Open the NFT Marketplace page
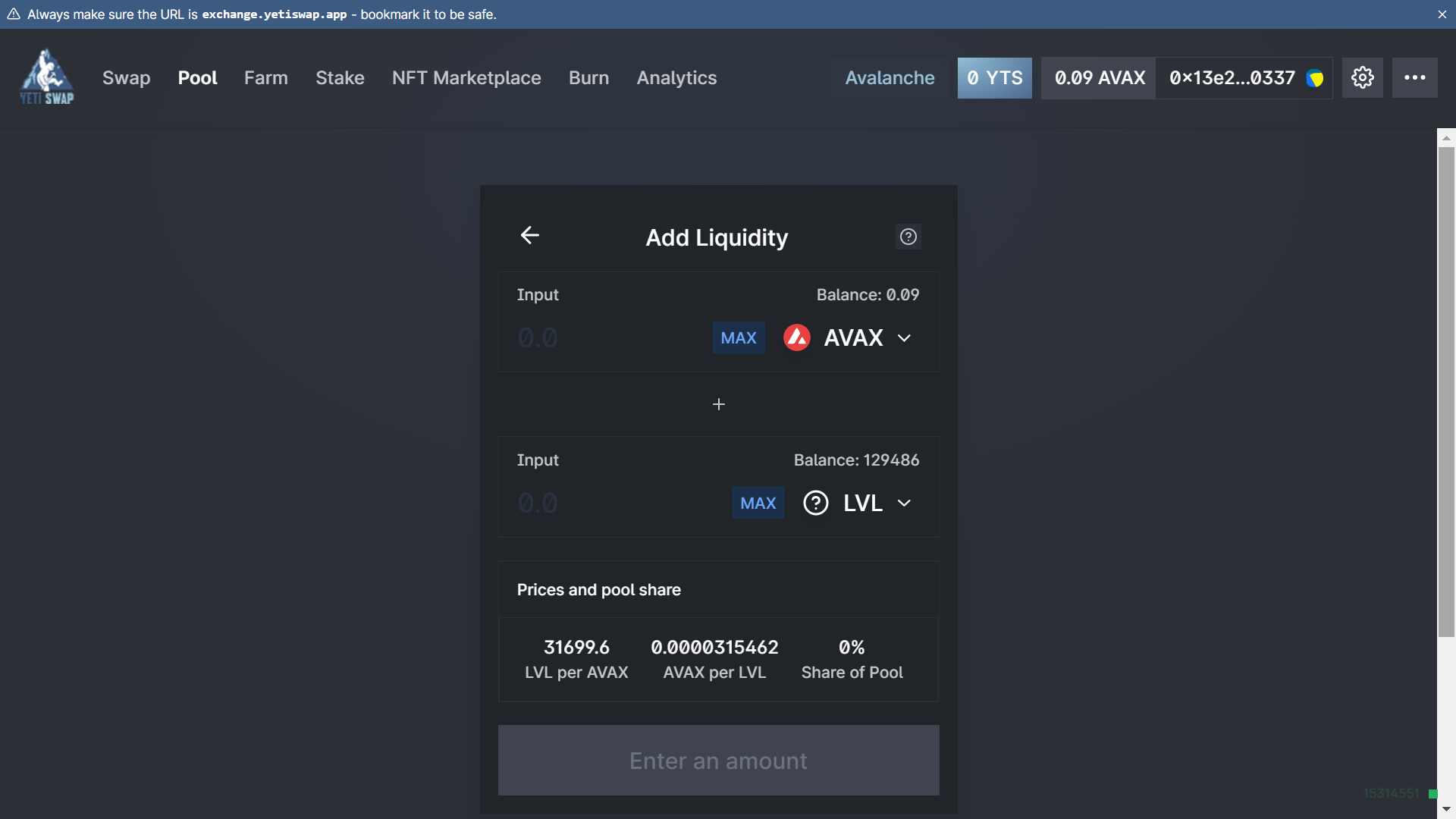 [466, 78]
